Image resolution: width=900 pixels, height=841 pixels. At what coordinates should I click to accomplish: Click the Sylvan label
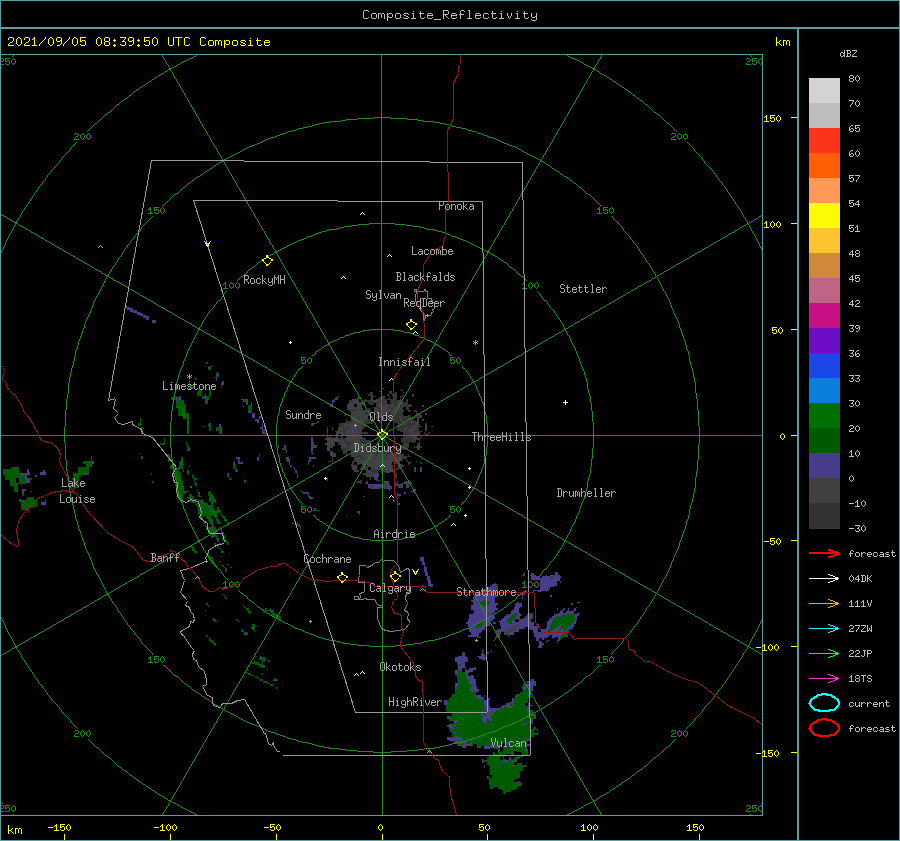[383, 295]
